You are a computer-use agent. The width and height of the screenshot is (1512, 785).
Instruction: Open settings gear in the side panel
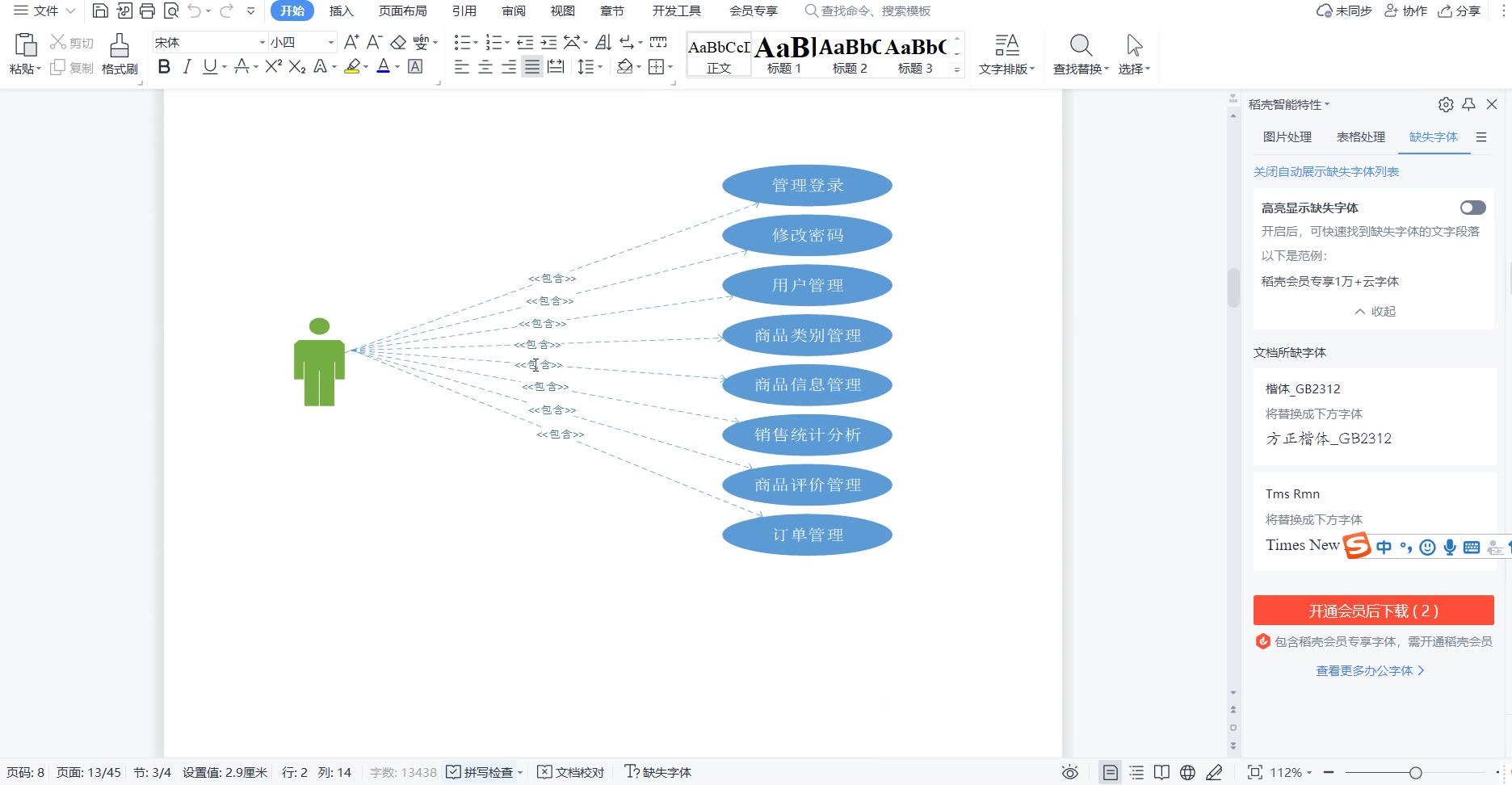pos(1446,104)
